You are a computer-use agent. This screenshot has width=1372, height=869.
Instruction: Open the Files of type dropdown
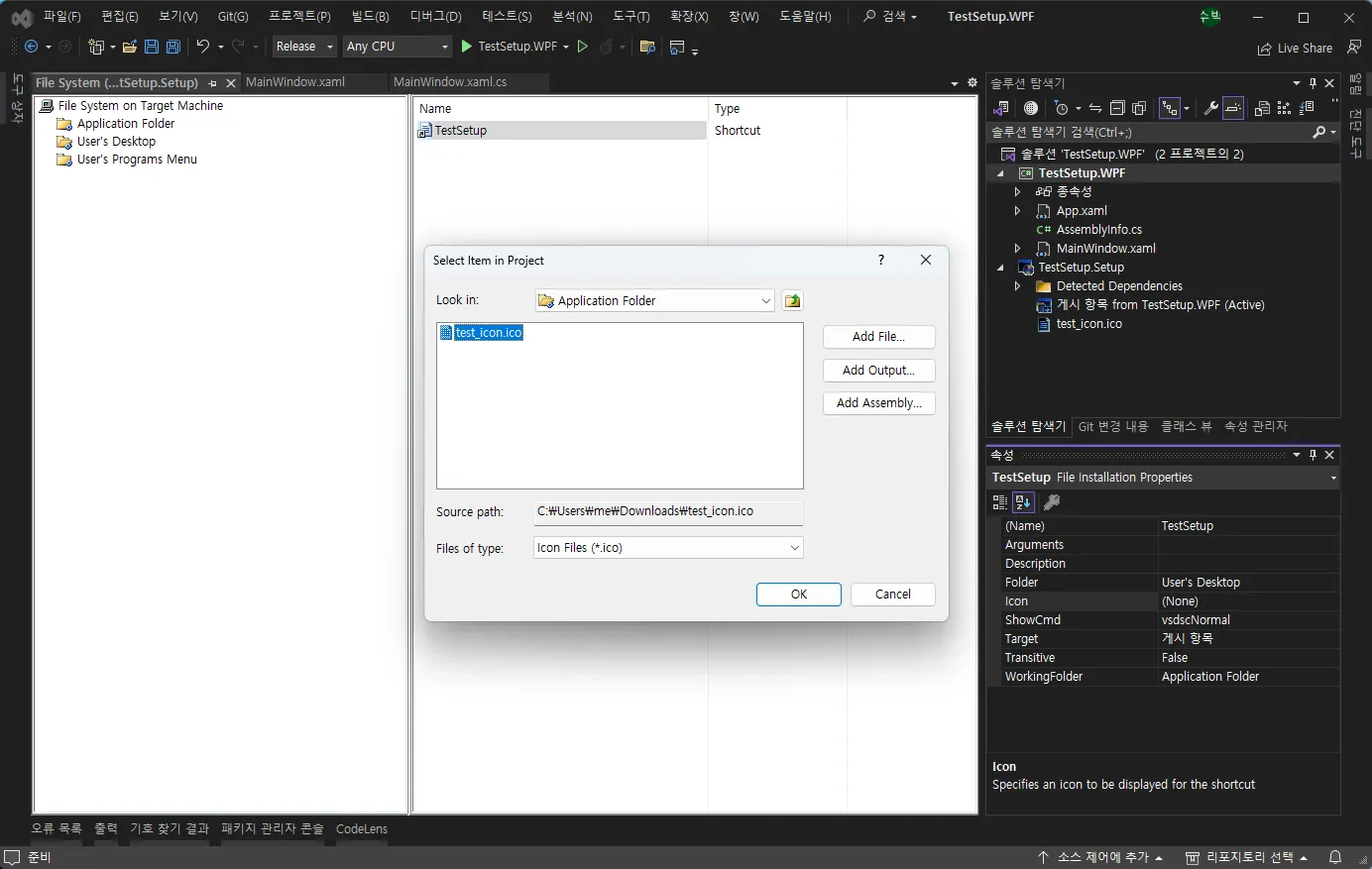click(x=668, y=548)
